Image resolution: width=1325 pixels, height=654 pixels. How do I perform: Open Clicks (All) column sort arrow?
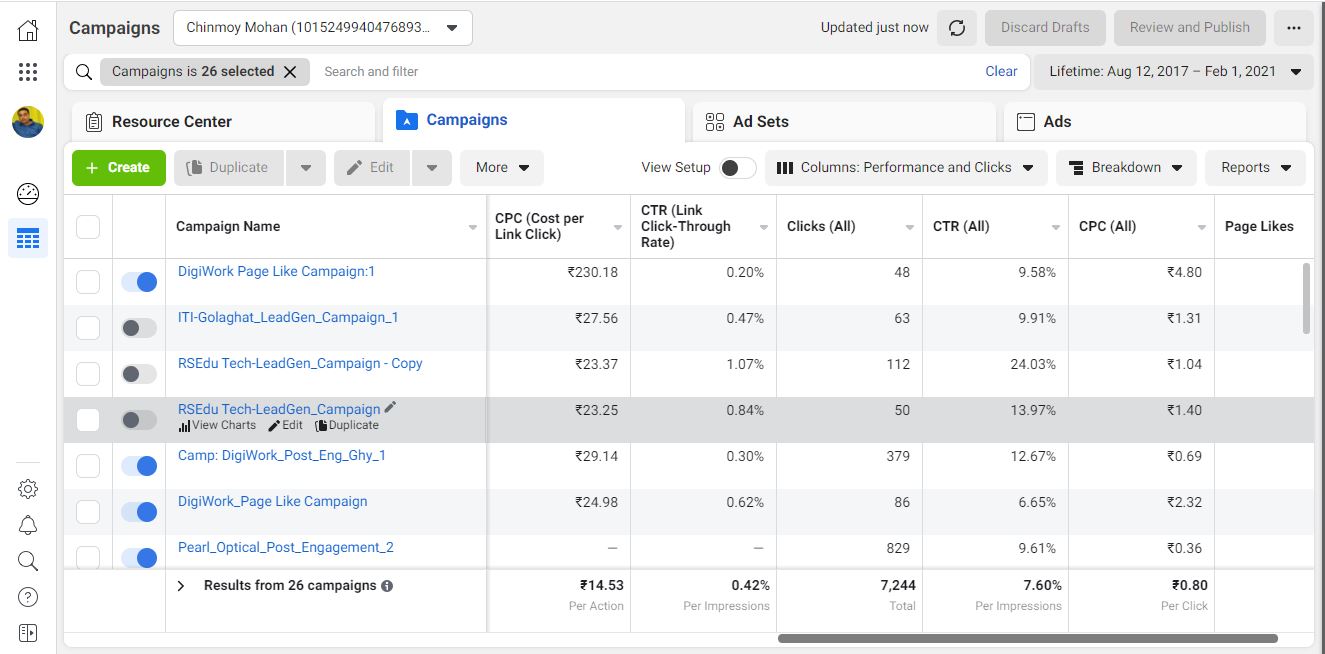pos(910,228)
